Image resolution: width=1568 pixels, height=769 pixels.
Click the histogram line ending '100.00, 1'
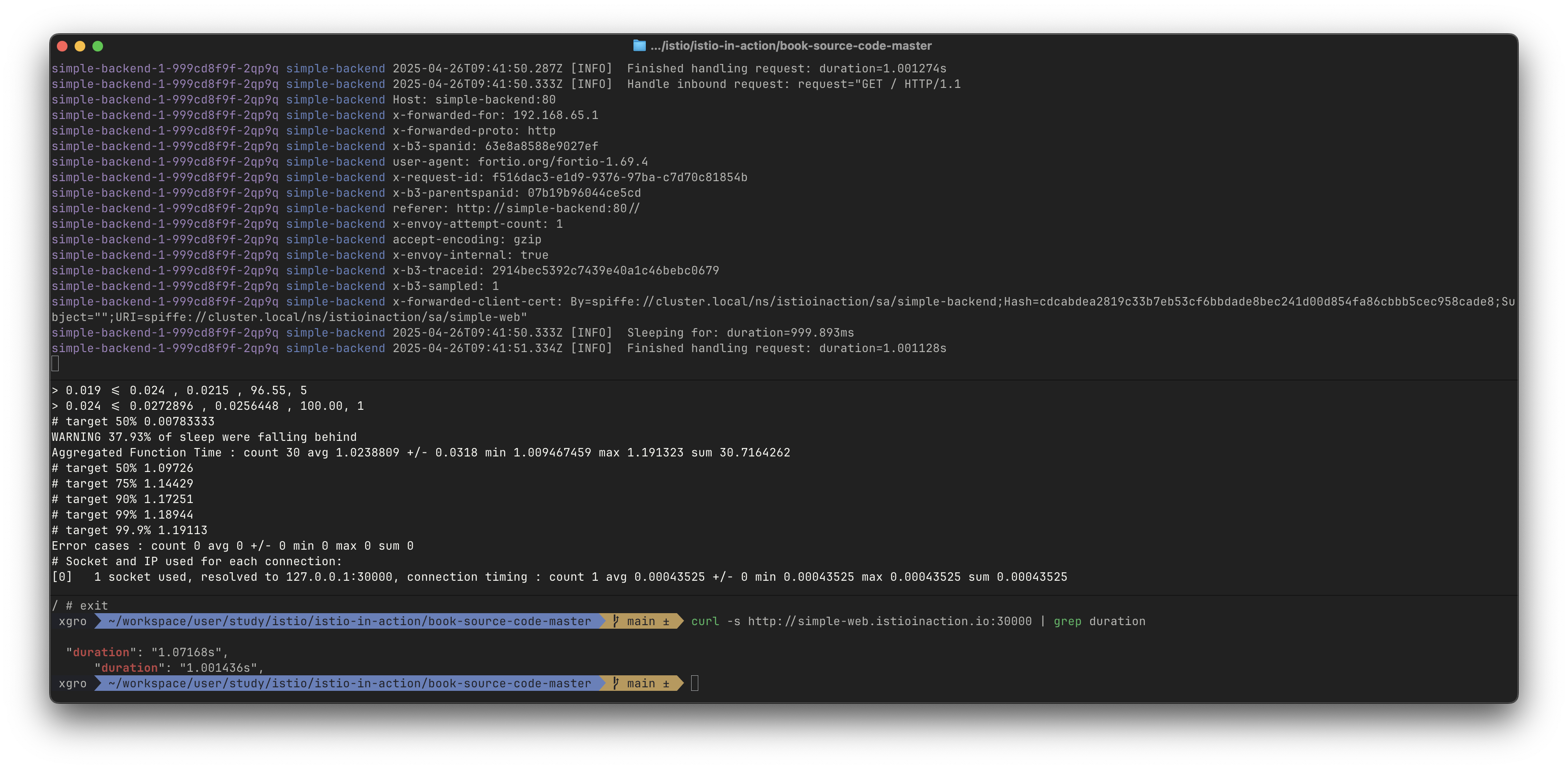[x=207, y=406]
